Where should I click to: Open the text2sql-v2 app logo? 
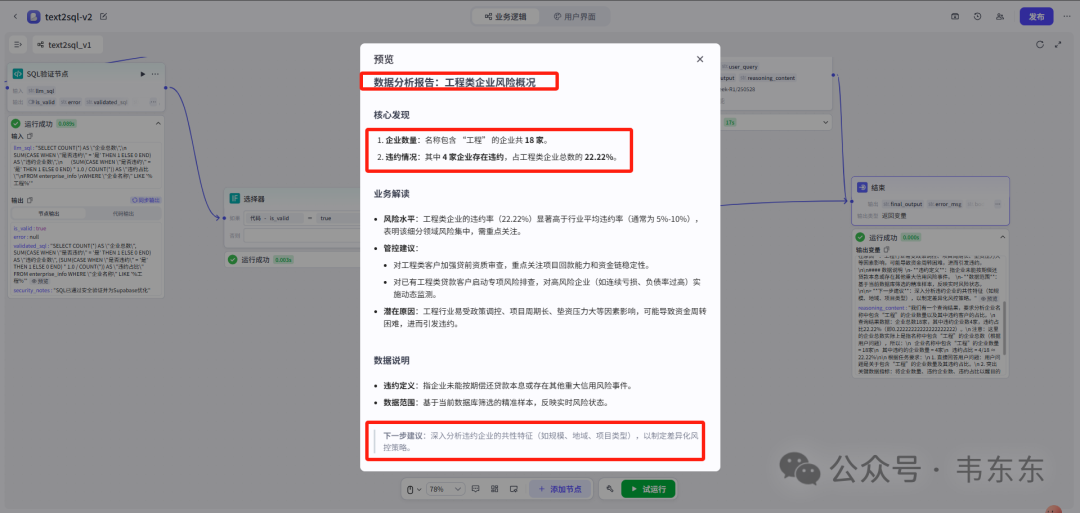click(x=34, y=17)
